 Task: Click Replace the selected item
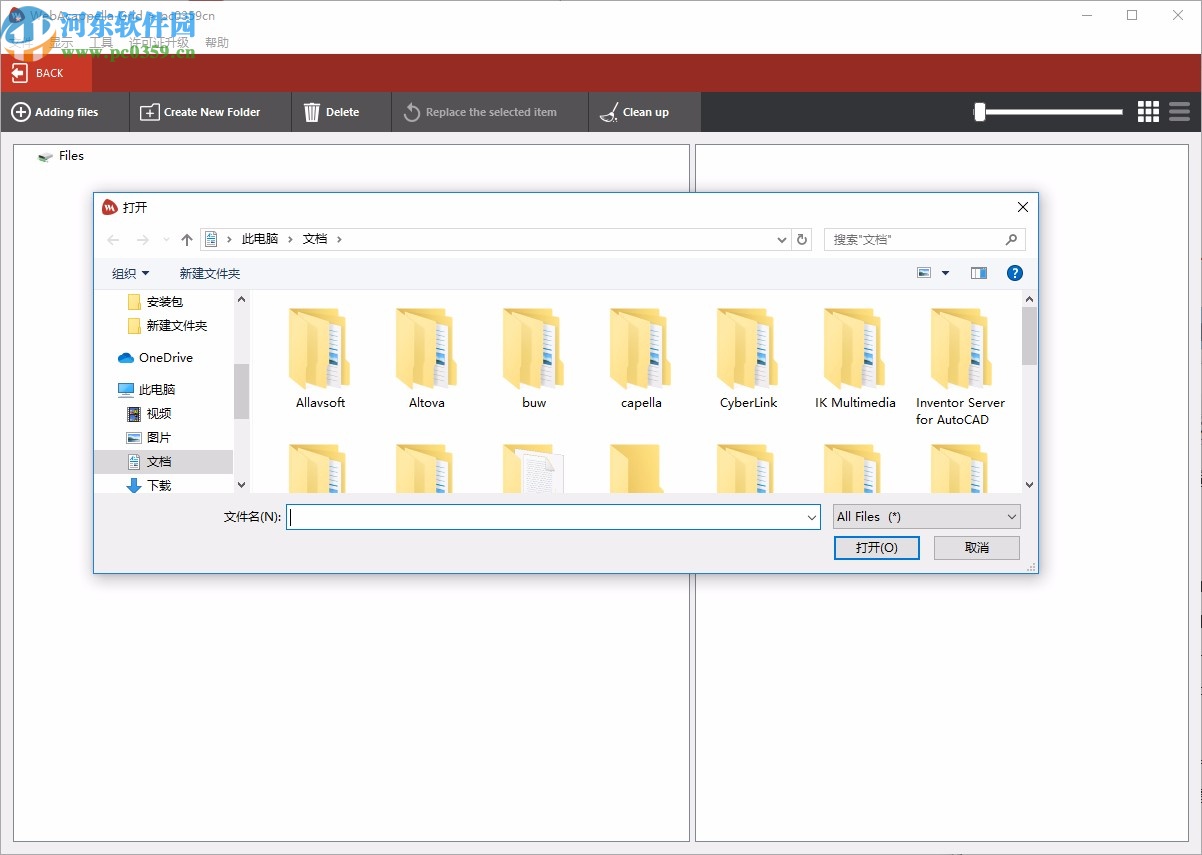tap(490, 112)
